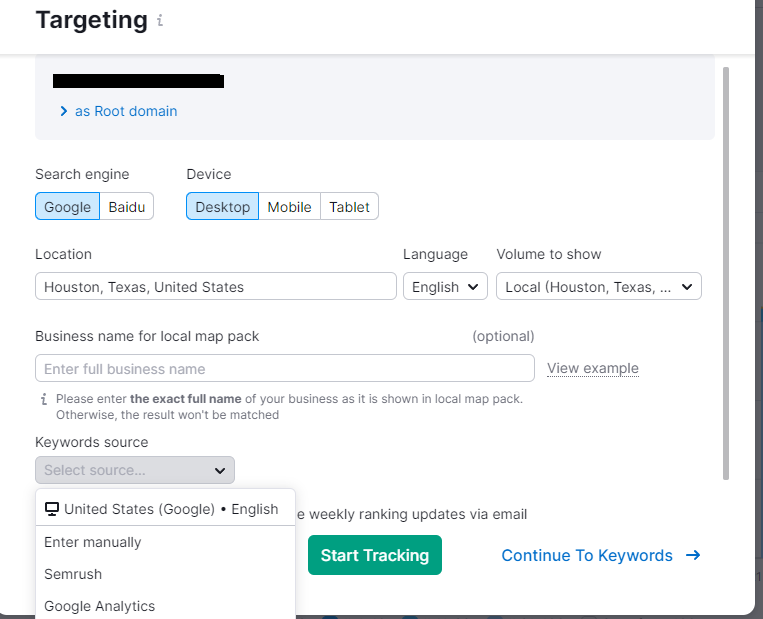Click the arrow icon after Continue To Keywords
763x619 pixels.
(693, 555)
